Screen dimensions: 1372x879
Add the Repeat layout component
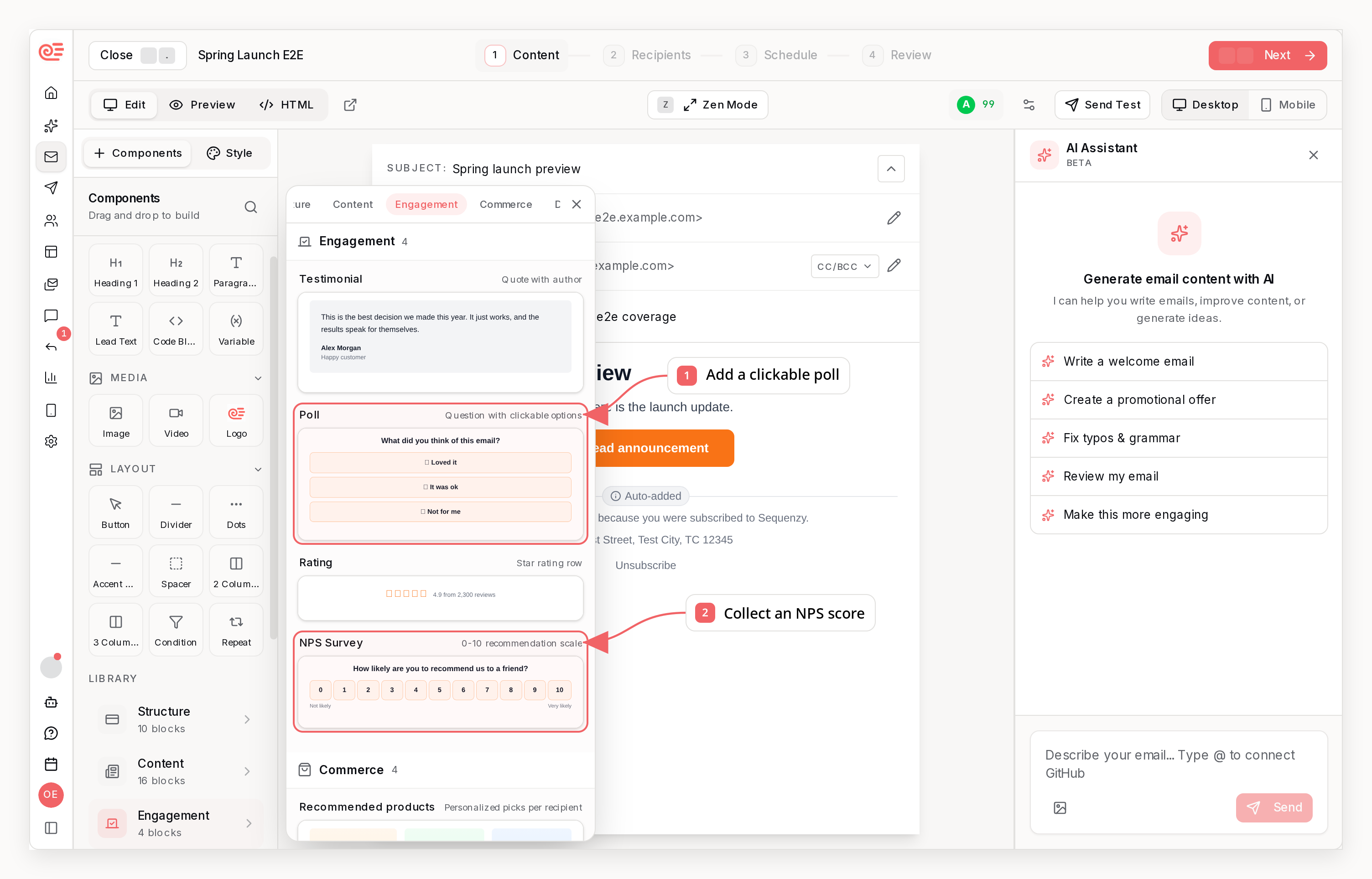(236, 630)
